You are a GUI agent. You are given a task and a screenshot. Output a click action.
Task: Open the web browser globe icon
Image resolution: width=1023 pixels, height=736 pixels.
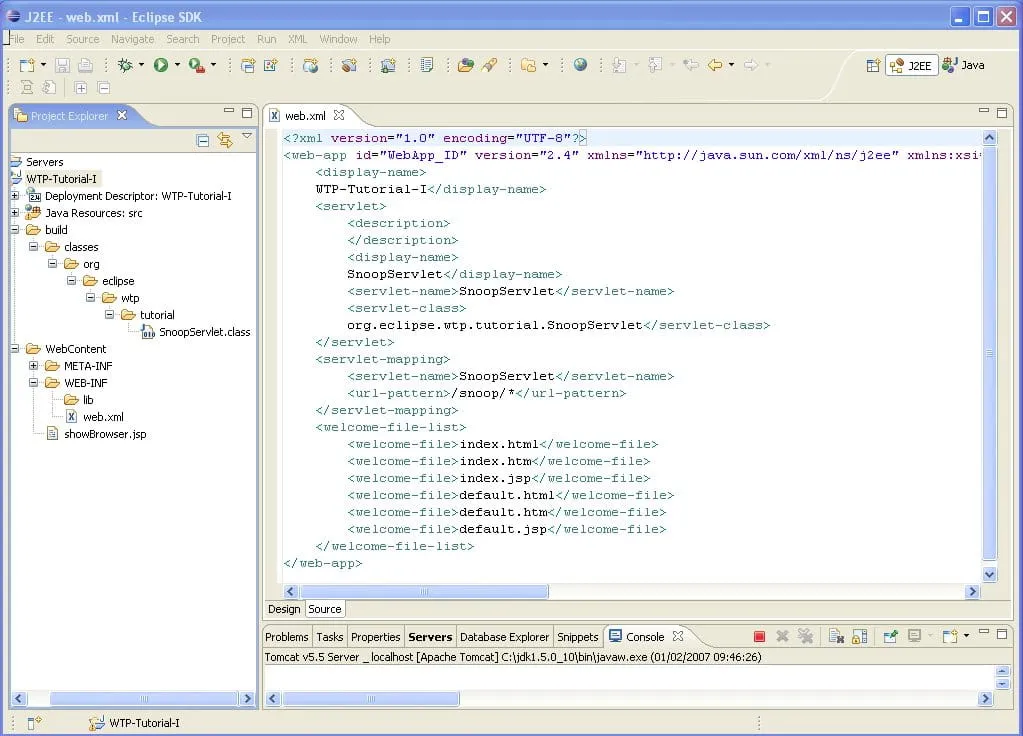581,65
